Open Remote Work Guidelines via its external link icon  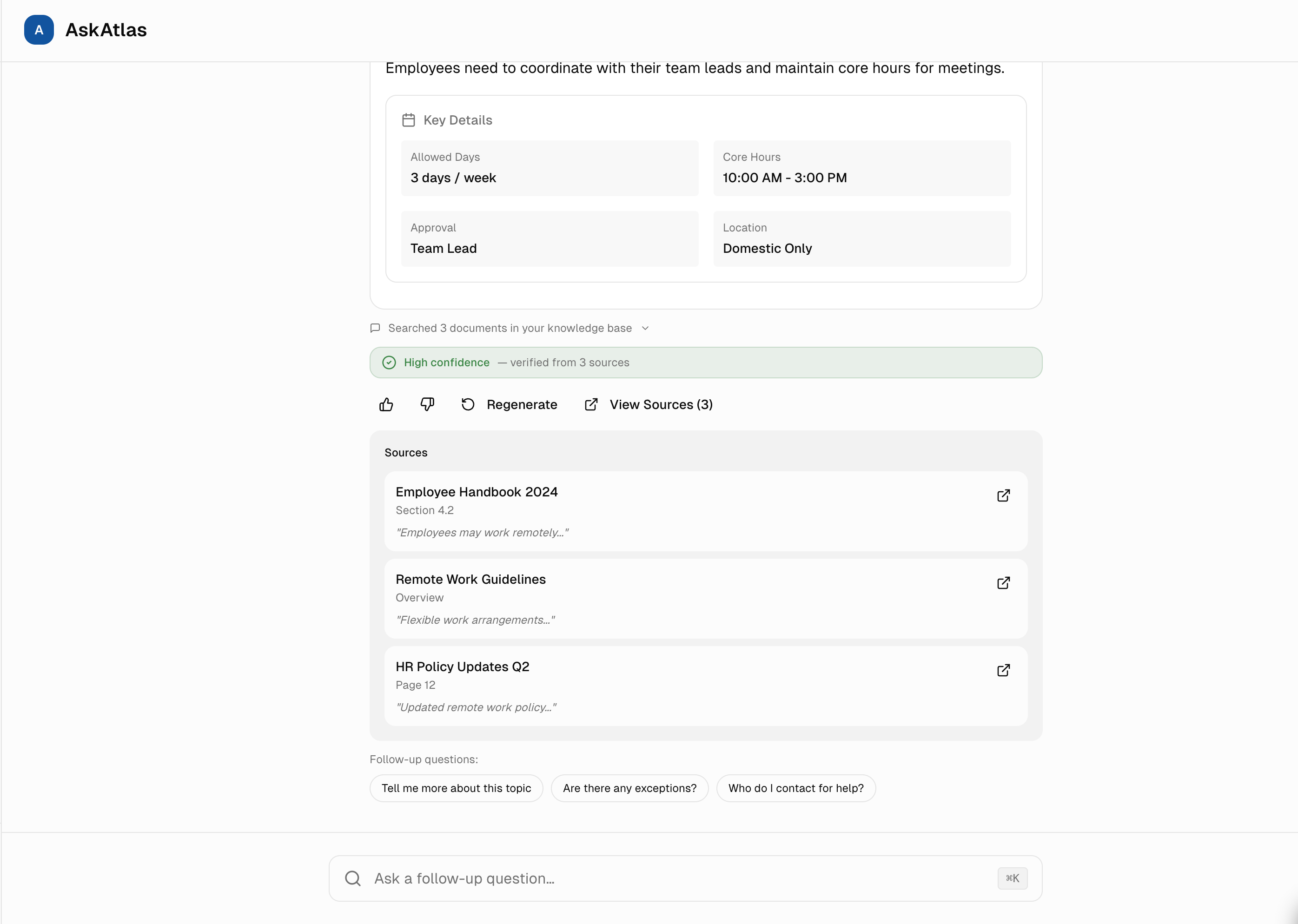tap(1003, 583)
